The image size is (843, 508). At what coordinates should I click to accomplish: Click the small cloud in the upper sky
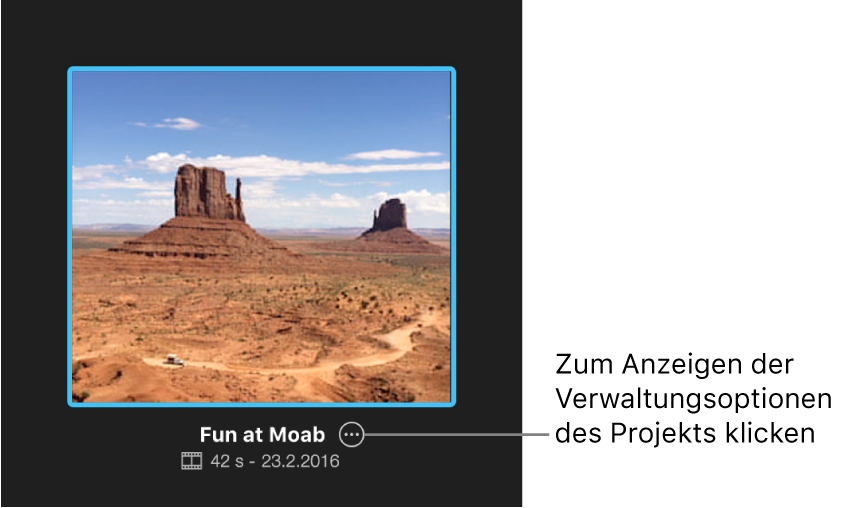[x=171, y=124]
